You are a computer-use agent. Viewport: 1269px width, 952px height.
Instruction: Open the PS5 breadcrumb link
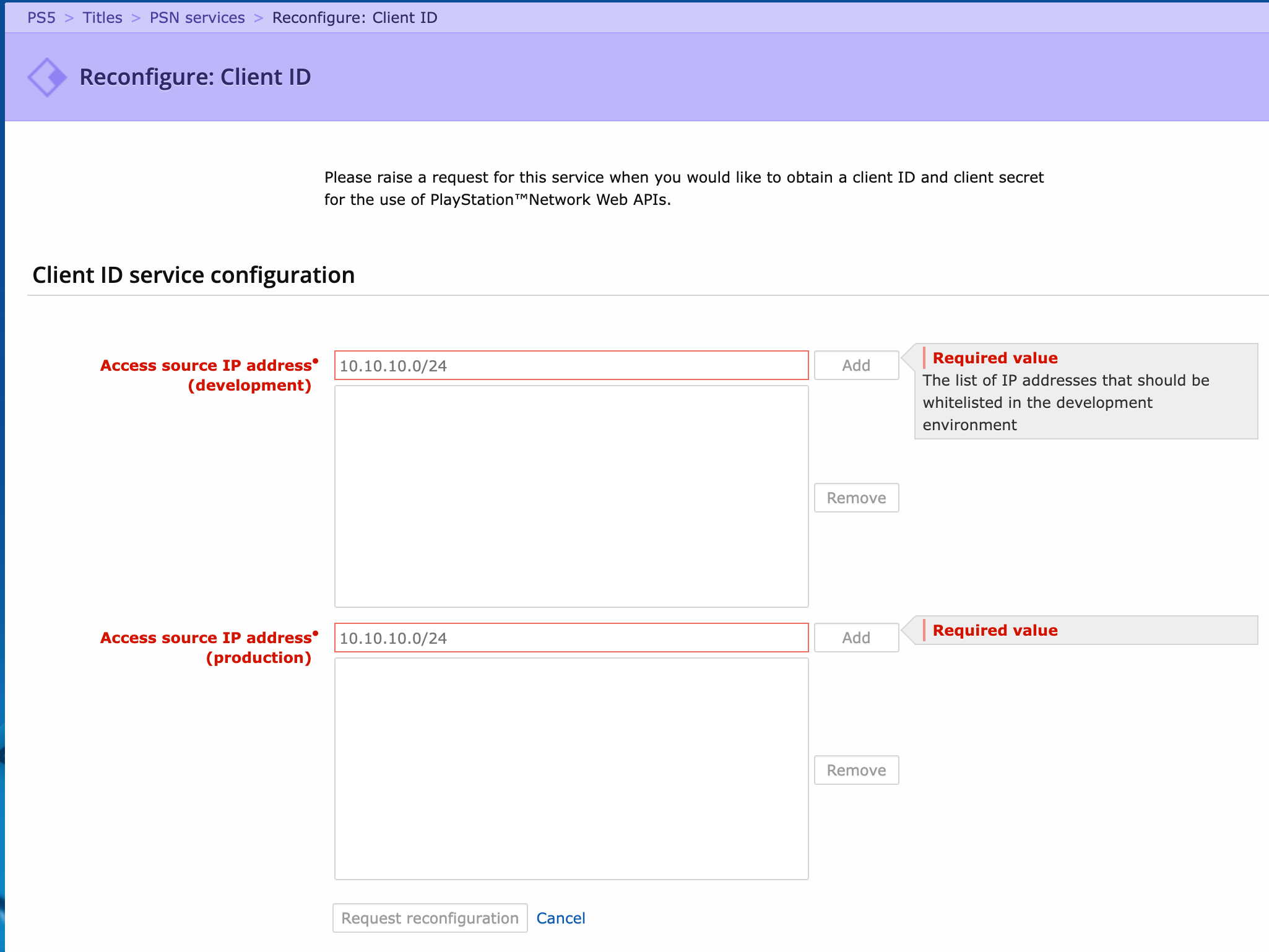(41, 17)
